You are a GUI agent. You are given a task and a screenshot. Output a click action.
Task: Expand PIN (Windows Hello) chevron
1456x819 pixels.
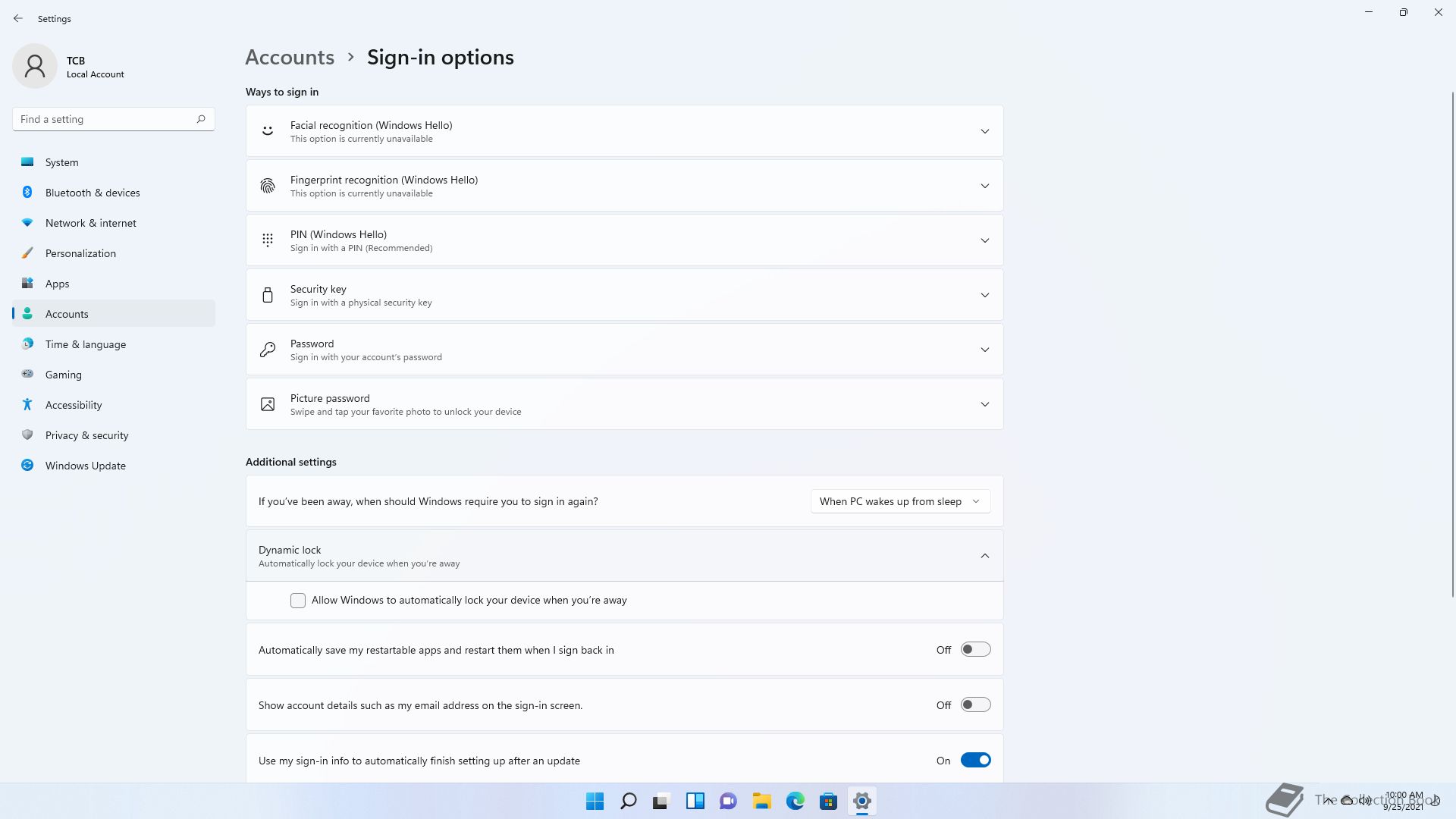coord(984,240)
